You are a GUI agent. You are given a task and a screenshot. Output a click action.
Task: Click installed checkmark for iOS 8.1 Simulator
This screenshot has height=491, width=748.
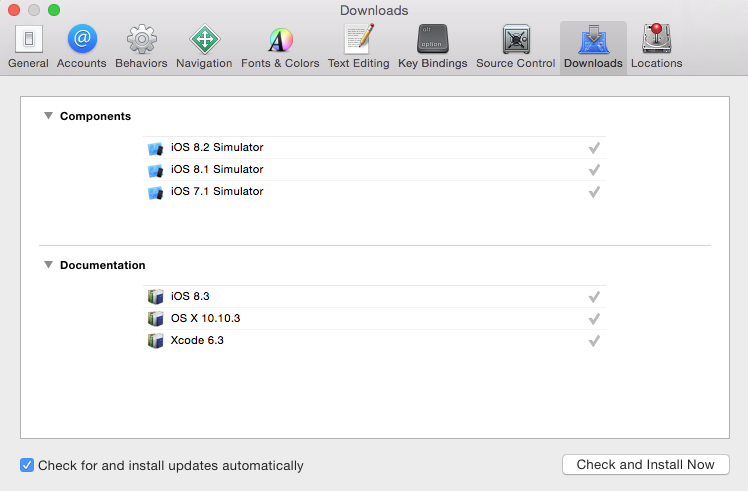pos(594,170)
